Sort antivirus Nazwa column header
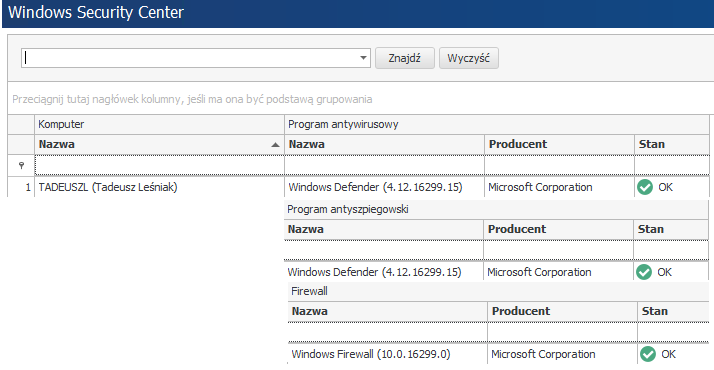This screenshot has height=370, width=714. [384, 144]
